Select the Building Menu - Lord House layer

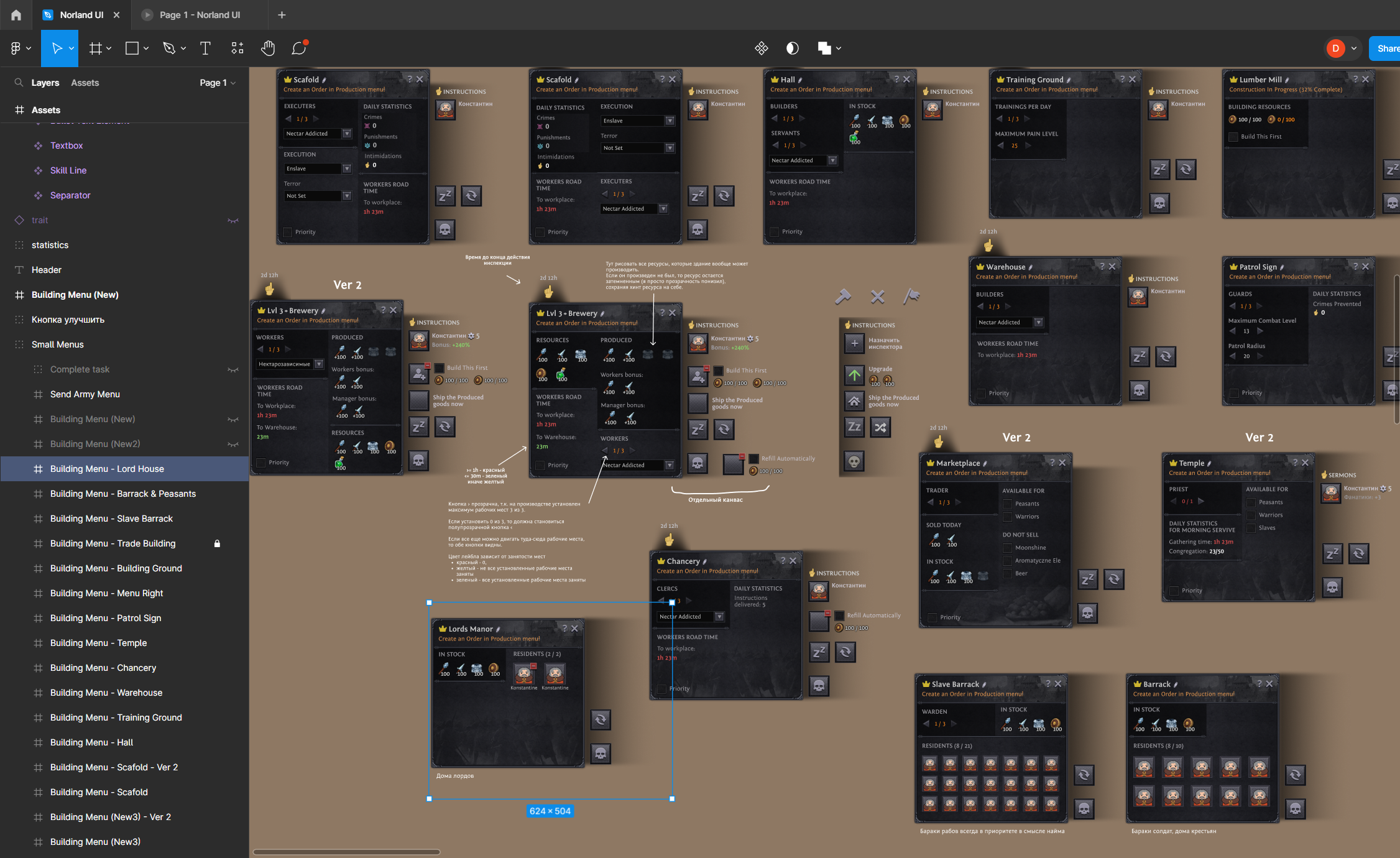click(124, 469)
